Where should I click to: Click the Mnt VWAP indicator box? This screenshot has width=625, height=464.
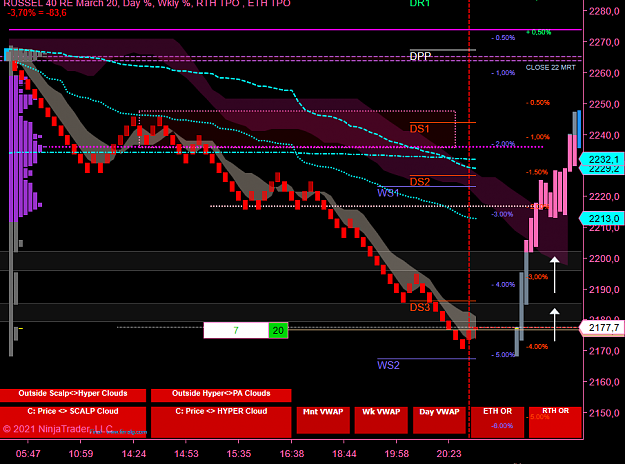coord(323,420)
